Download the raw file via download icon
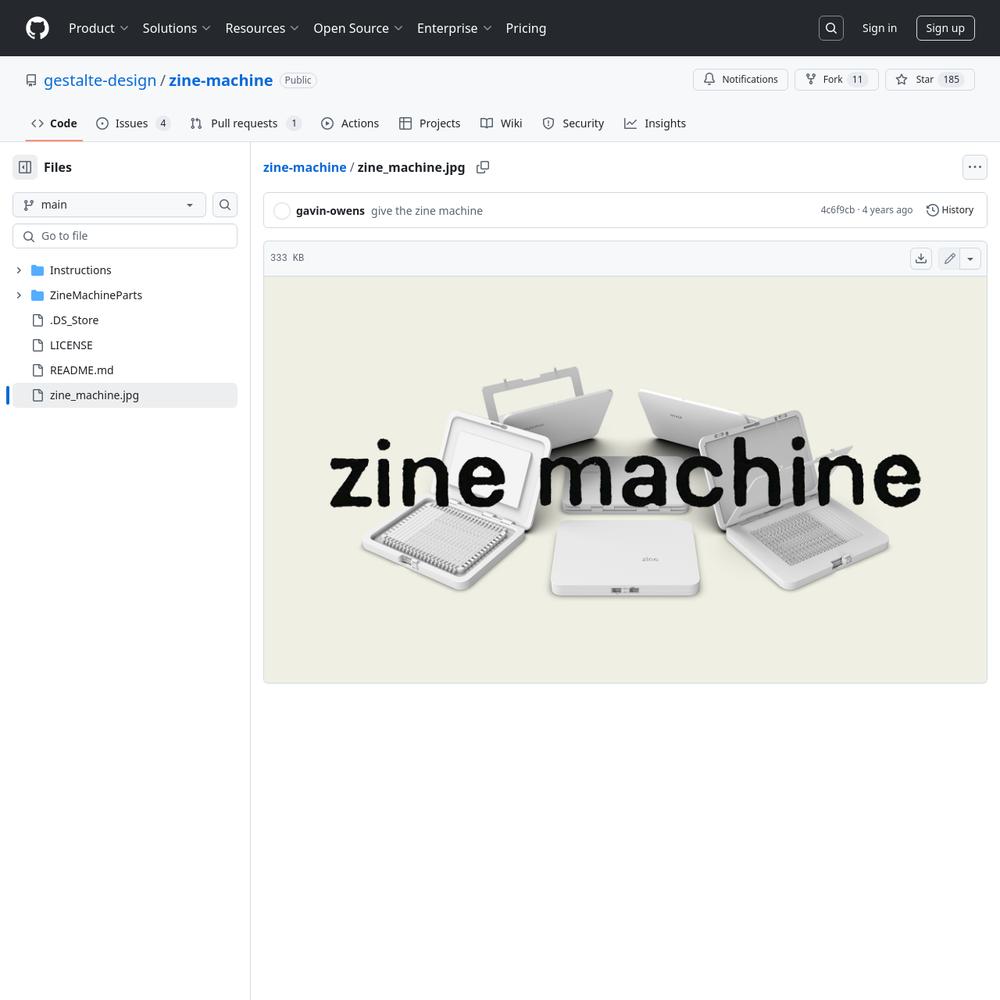The width and height of the screenshot is (1000, 1000). pyautogui.click(x=920, y=258)
